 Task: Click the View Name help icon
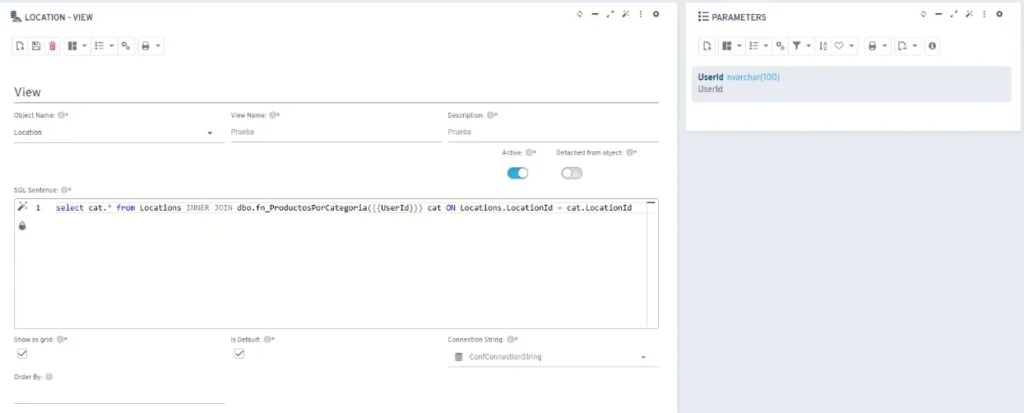(x=272, y=115)
